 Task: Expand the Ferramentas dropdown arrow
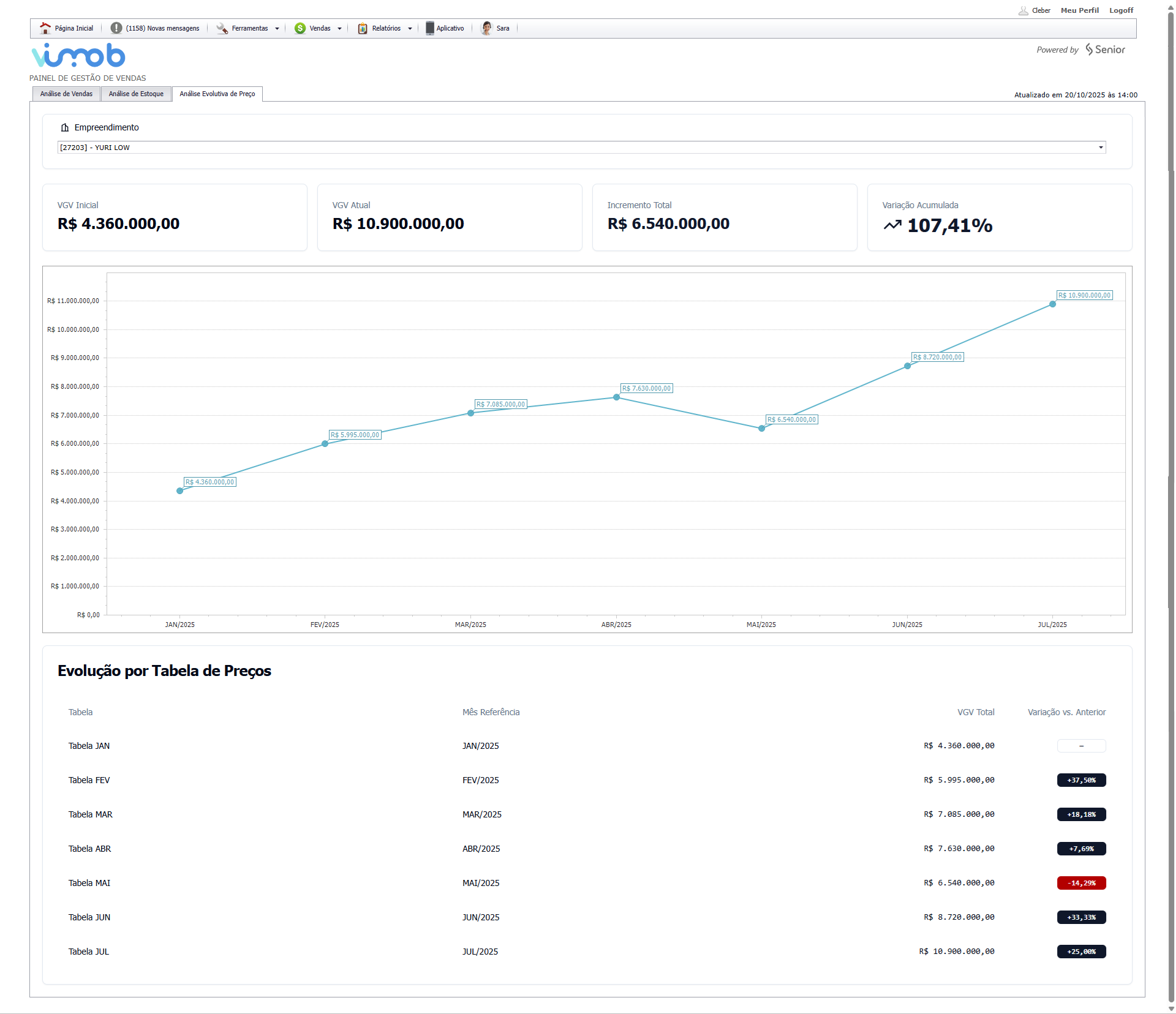(277, 29)
